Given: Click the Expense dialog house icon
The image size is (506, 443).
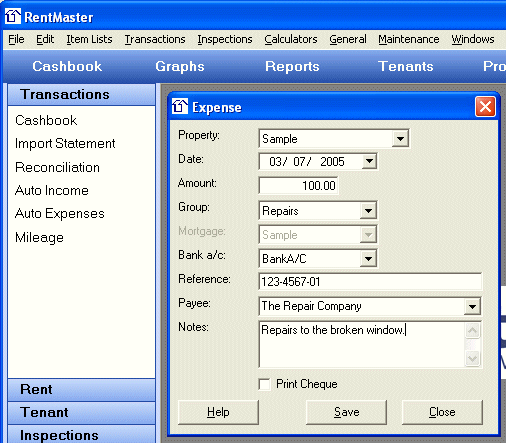Looking at the screenshot, I should pos(180,106).
